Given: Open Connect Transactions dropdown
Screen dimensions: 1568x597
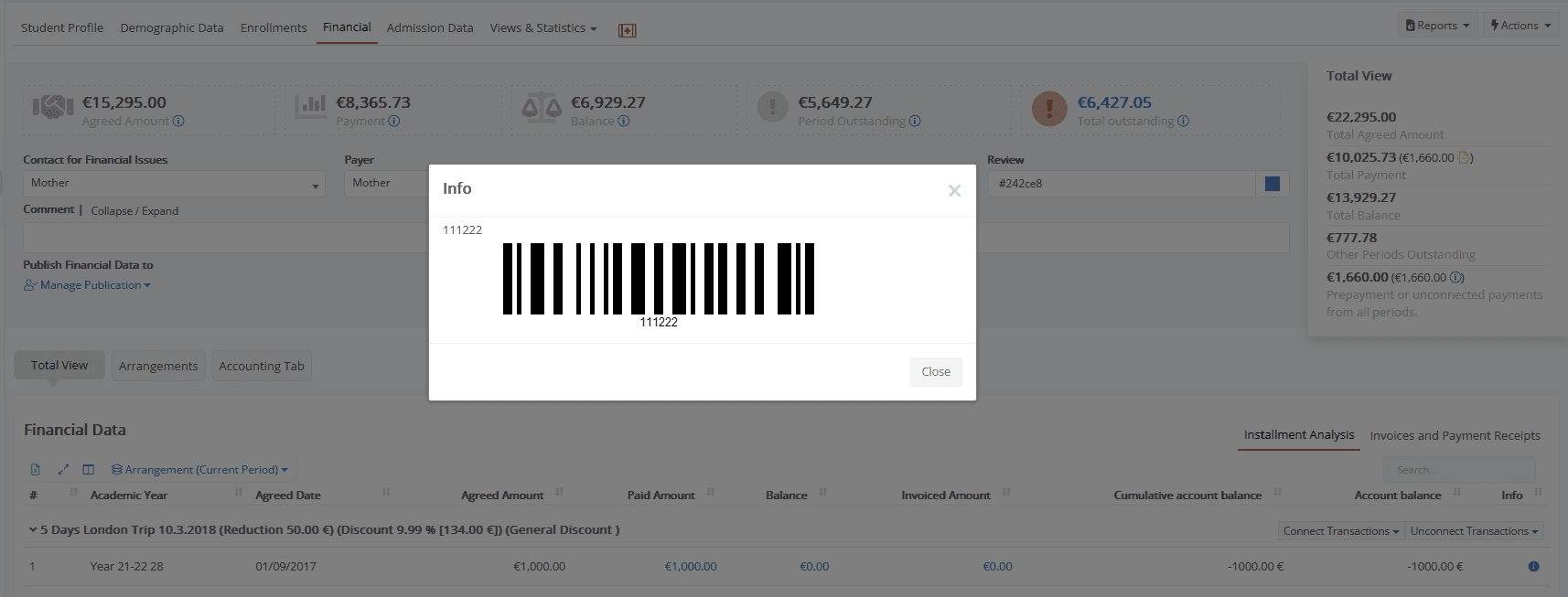Looking at the screenshot, I should point(1340,531).
